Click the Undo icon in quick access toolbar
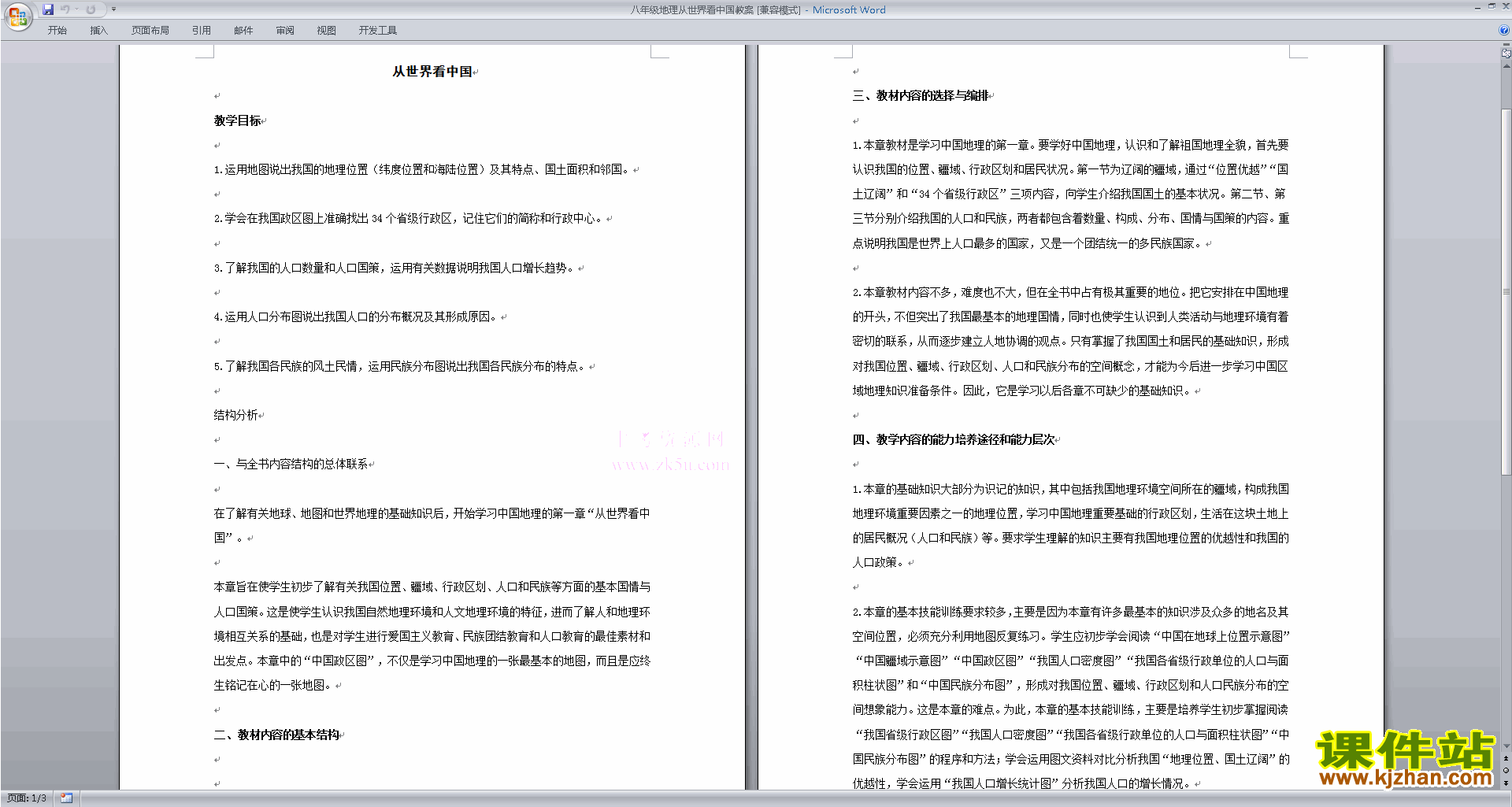Screen dimensions: 1512x807 click(65, 9)
